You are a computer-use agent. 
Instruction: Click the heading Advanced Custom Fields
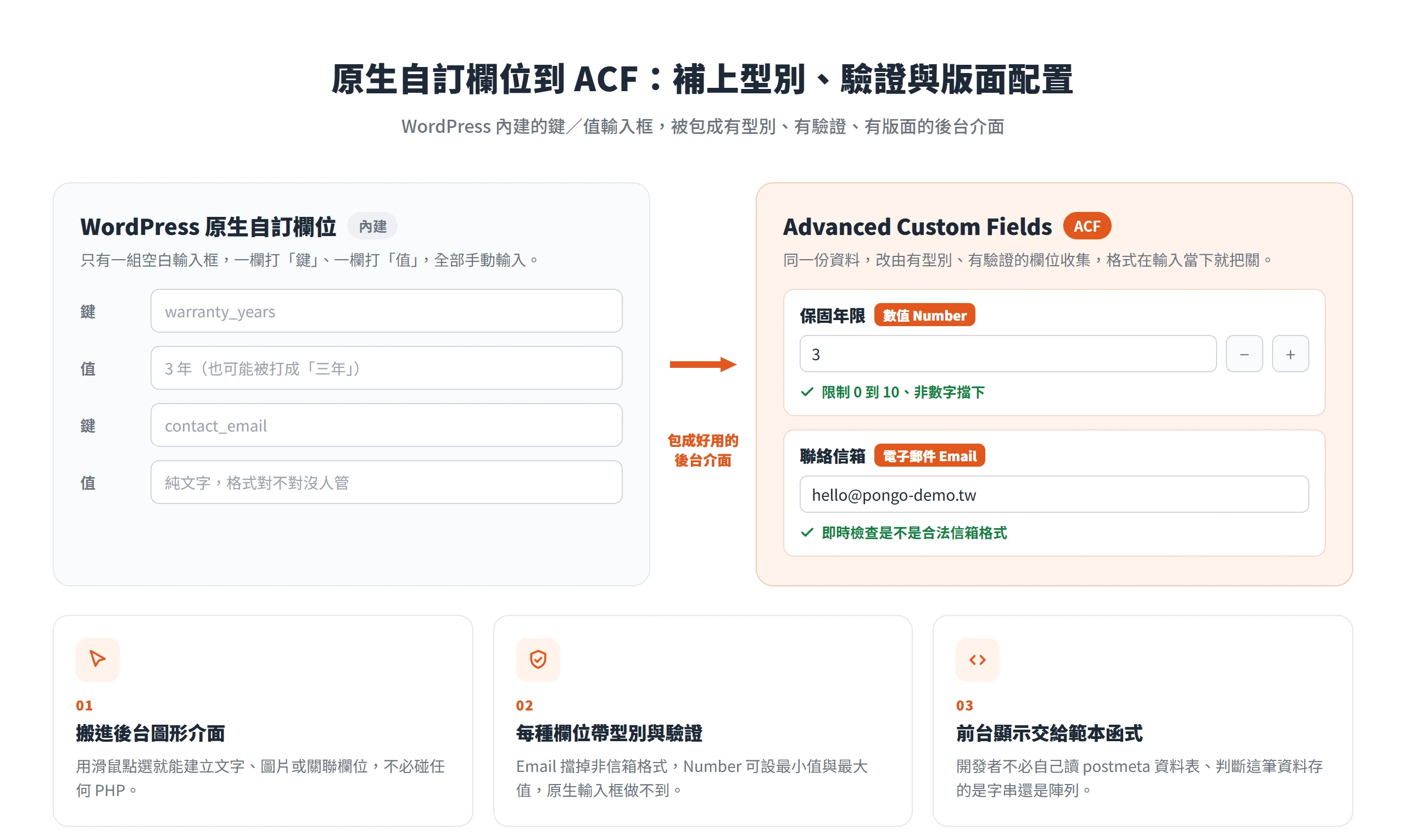[917, 226]
